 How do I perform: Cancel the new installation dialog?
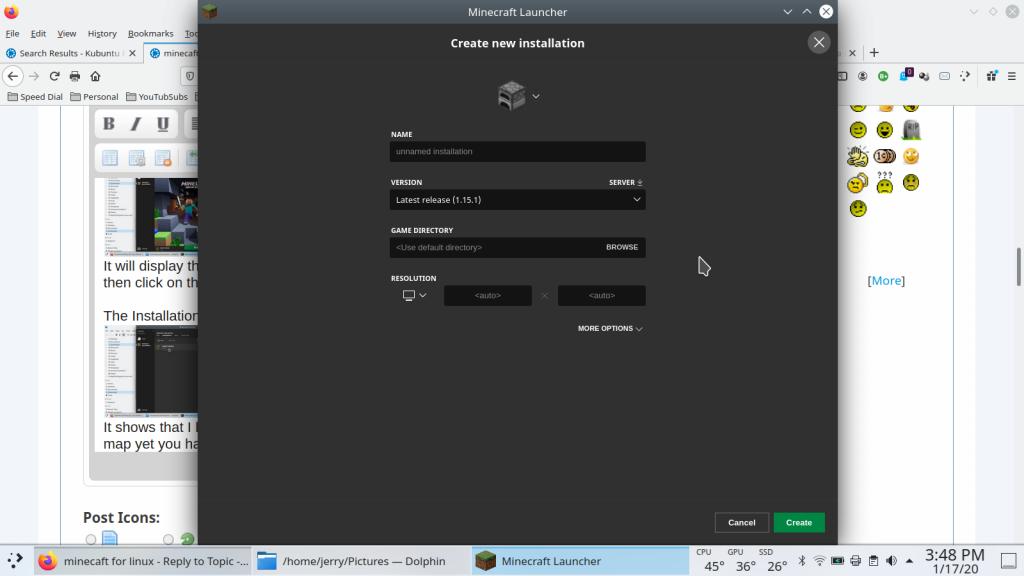[741, 522]
